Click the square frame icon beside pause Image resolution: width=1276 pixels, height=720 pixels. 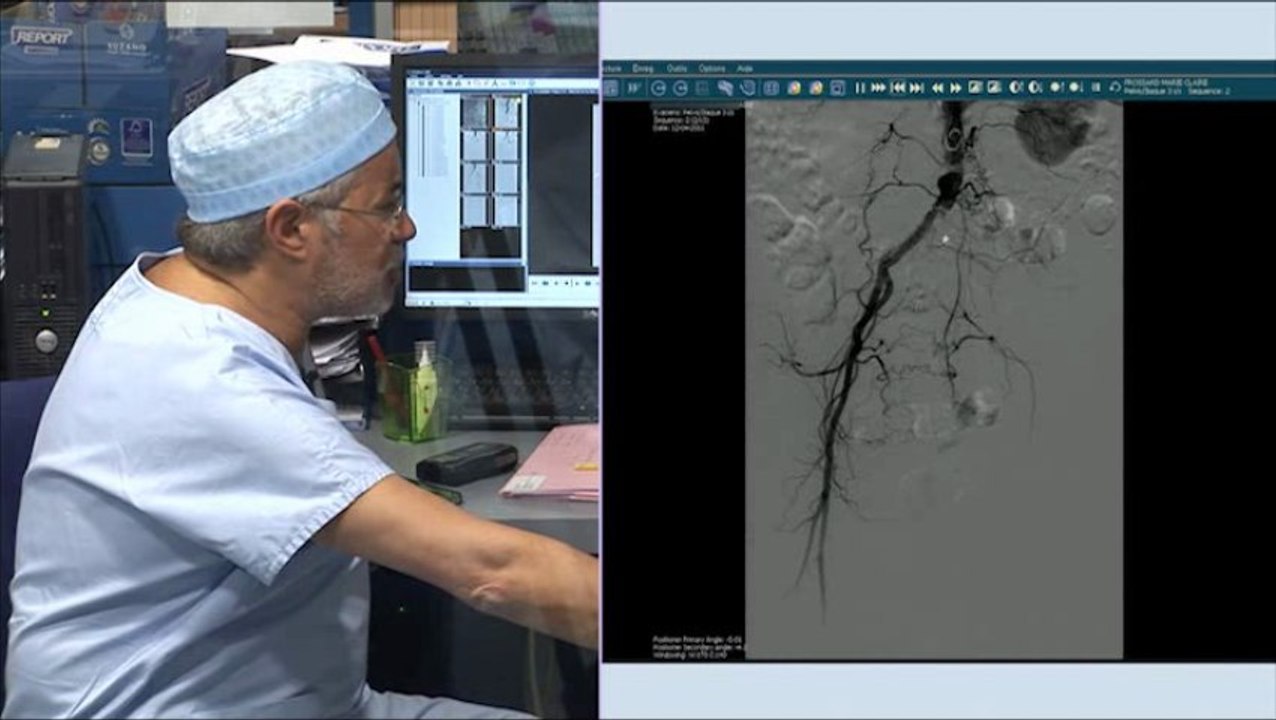point(837,88)
